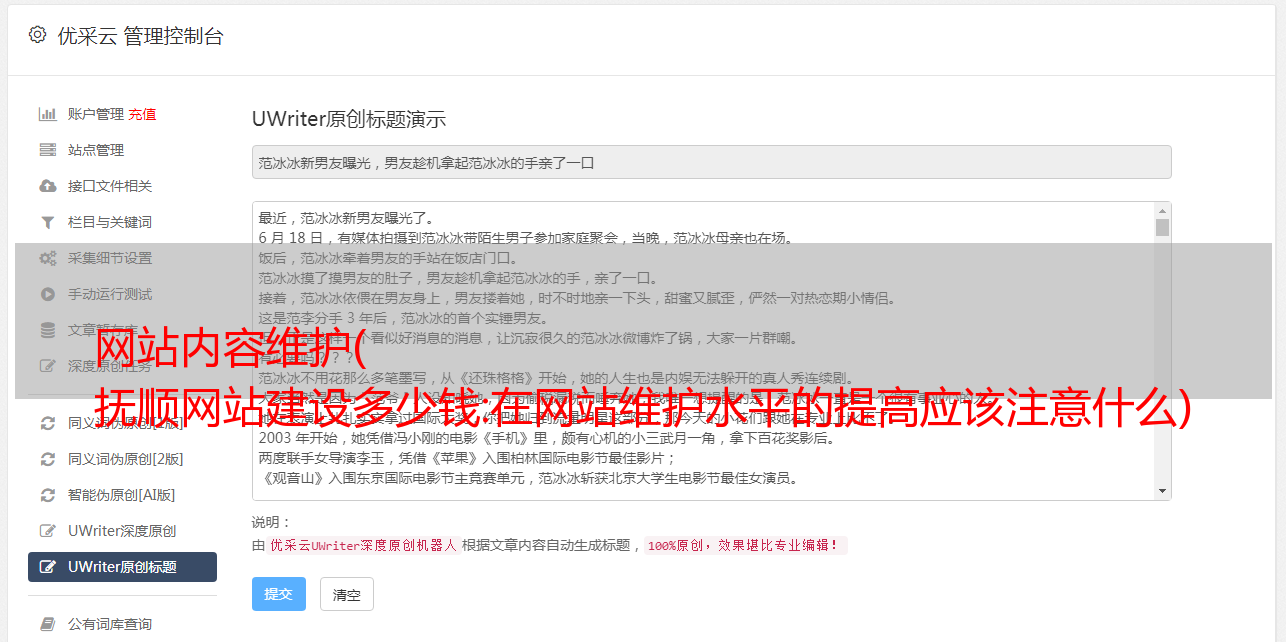
Task: Click the scrollbar thumb in the article textarea
Action: [1162, 227]
